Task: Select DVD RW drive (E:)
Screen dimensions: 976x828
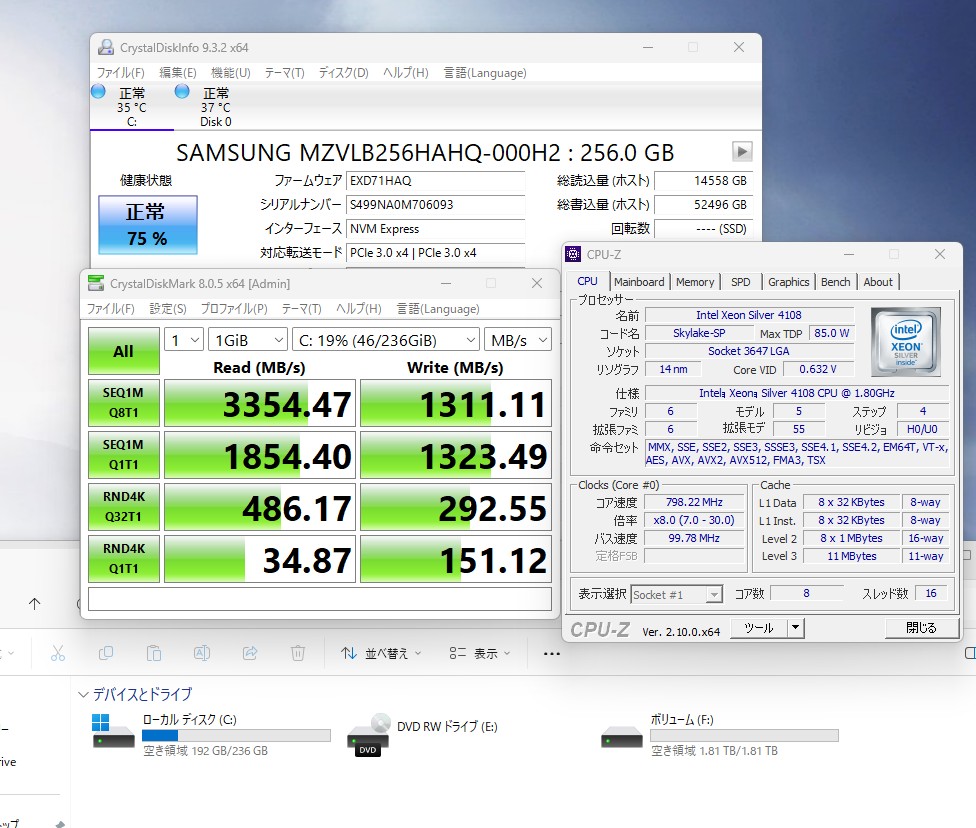Action: coord(423,735)
